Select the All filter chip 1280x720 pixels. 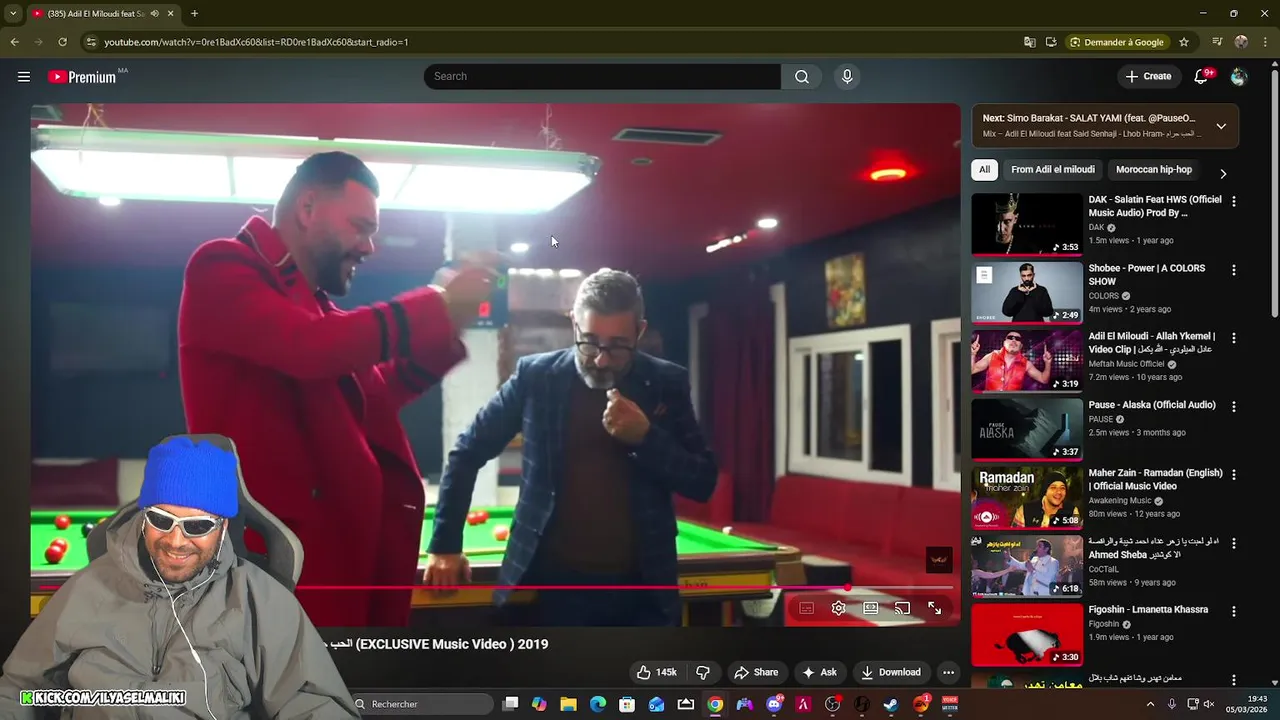(985, 170)
